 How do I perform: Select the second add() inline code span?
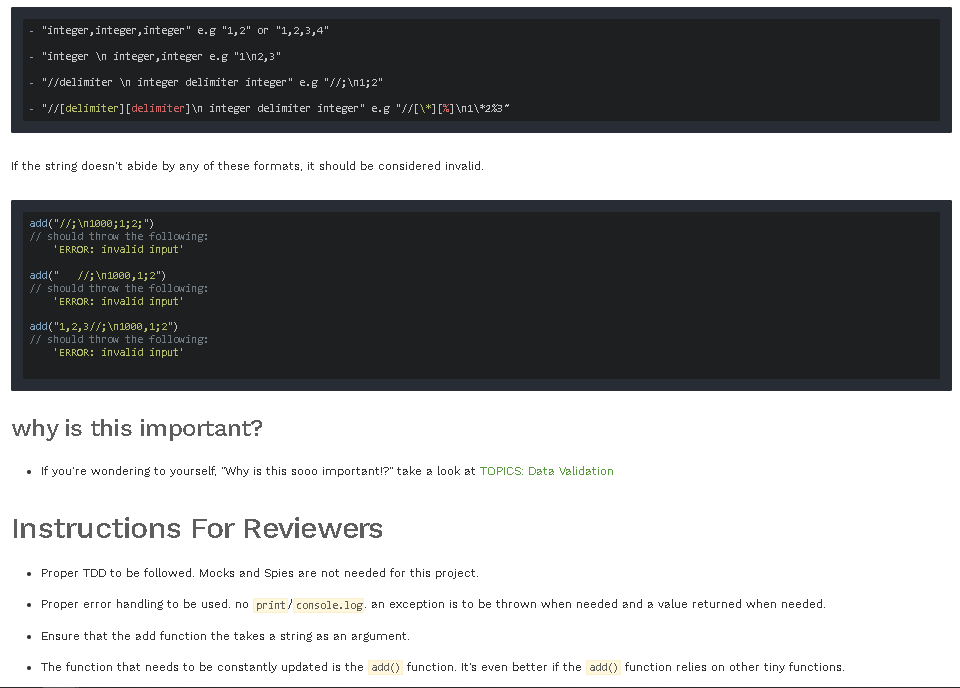[x=603, y=667]
